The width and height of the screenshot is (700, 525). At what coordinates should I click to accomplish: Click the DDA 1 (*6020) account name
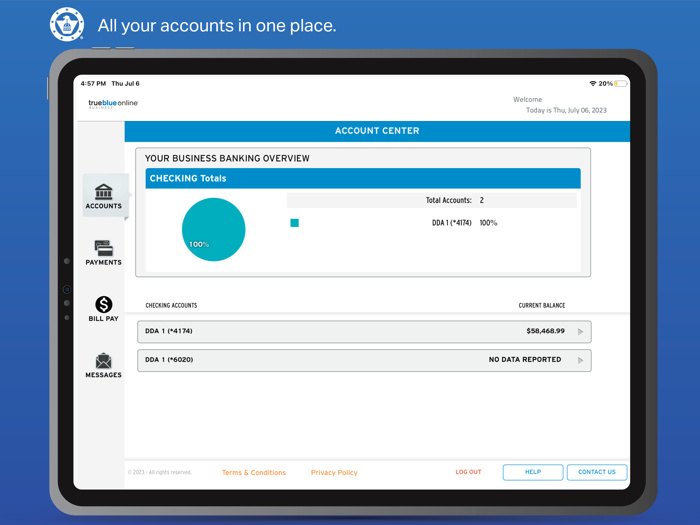coord(169,359)
